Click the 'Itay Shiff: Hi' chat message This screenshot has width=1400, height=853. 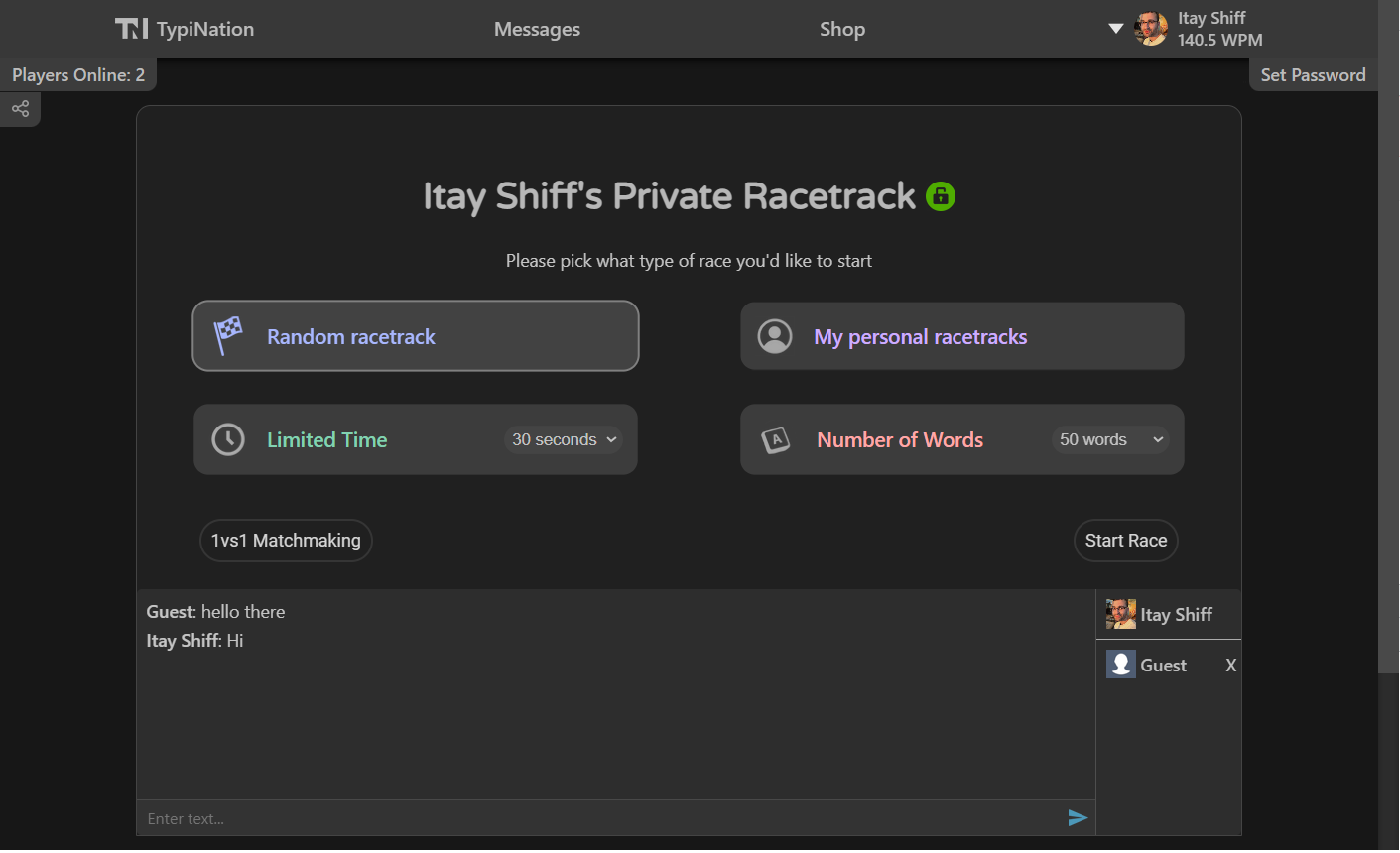(x=194, y=641)
